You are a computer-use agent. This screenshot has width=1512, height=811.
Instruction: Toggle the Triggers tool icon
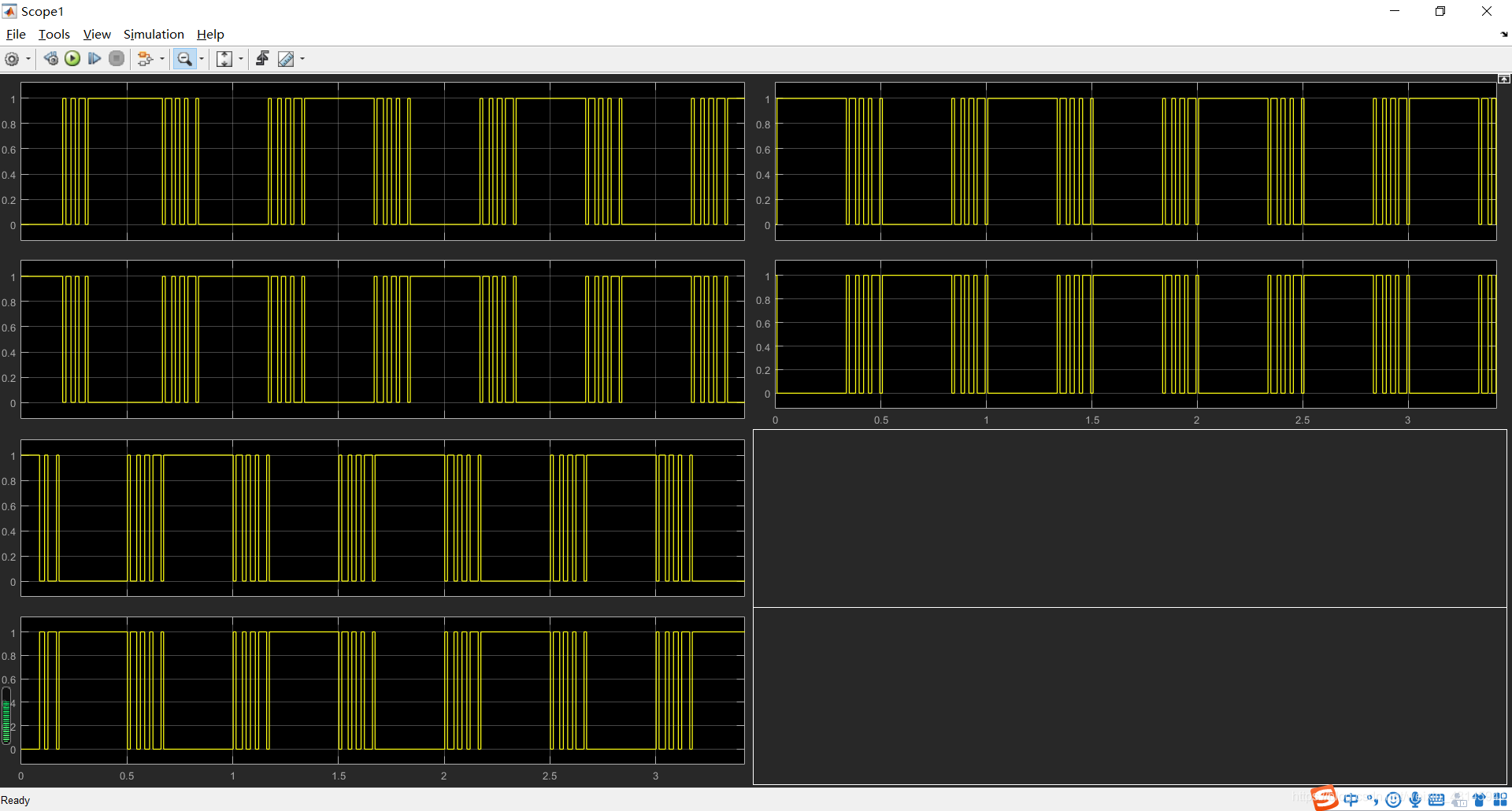pyautogui.click(x=263, y=58)
